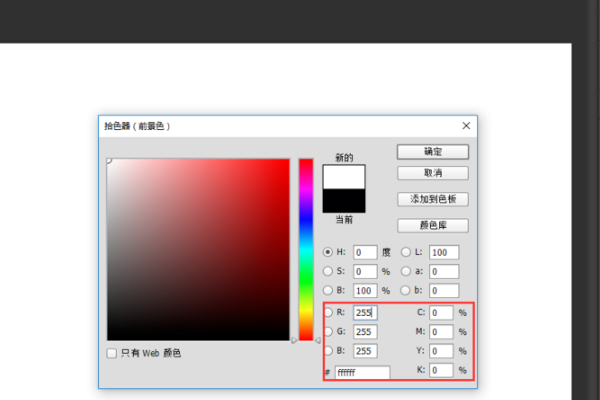600x400 pixels.
Task: Click the 添加到色板 button
Action: tap(432, 199)
